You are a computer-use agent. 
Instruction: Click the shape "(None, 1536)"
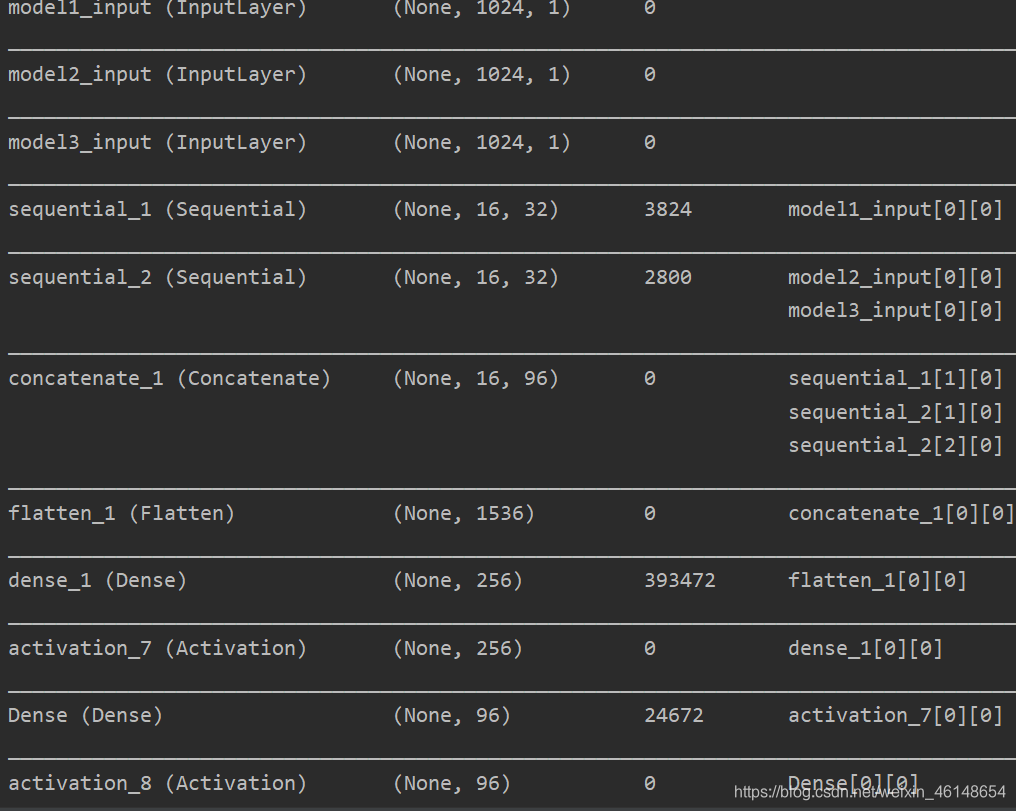(x=464, y=514)
